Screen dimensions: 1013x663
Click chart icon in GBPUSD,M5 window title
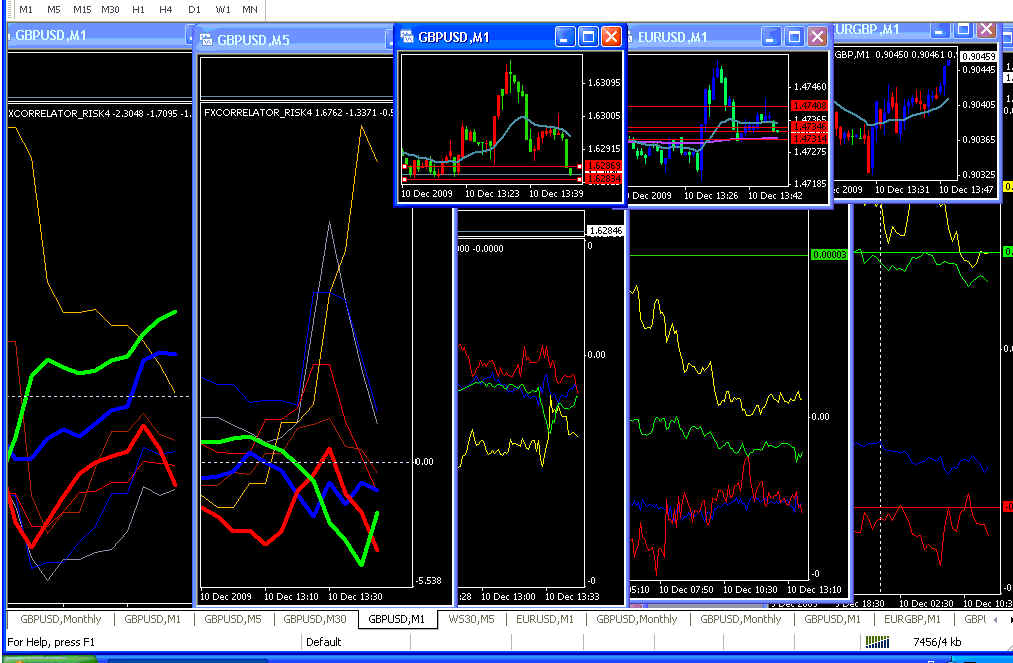206,39
